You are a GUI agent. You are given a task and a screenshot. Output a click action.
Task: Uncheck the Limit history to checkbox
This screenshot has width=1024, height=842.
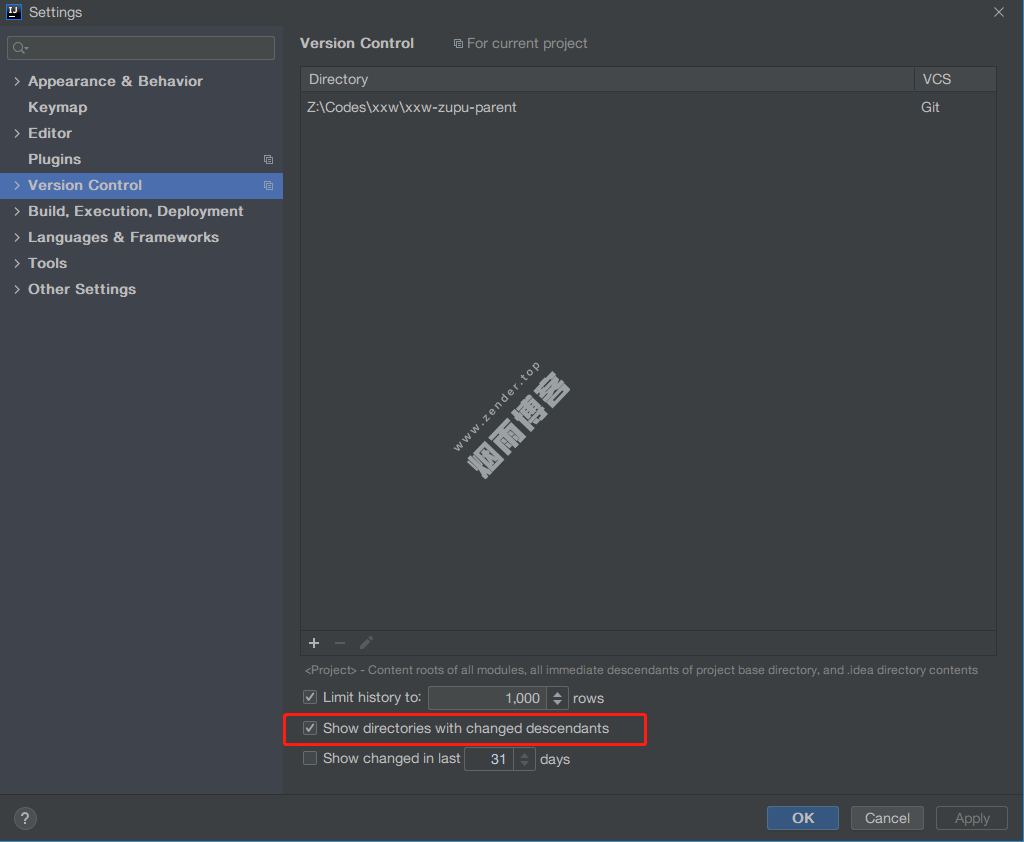point(310,698)
